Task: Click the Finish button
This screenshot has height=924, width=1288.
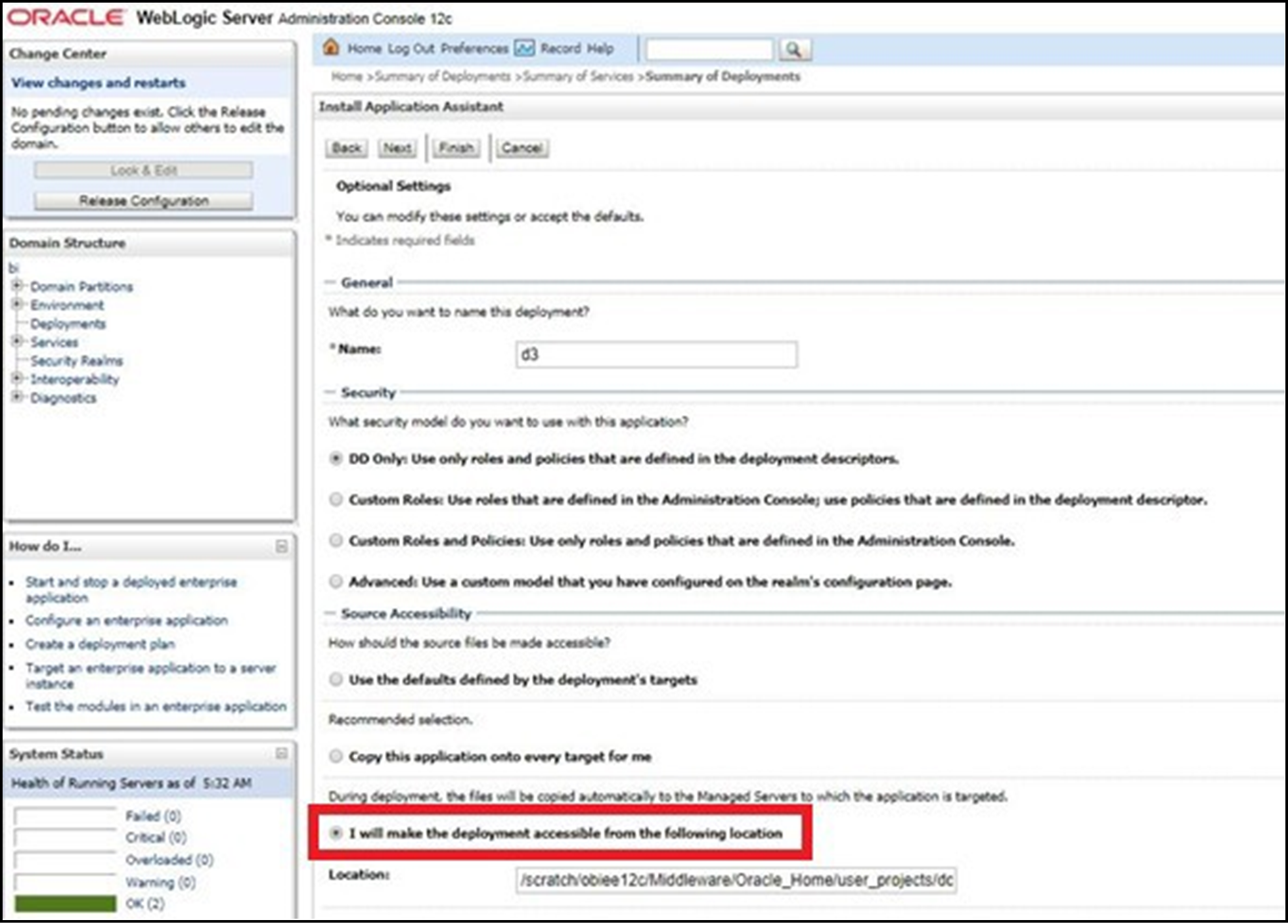Action: click(456, 148)
